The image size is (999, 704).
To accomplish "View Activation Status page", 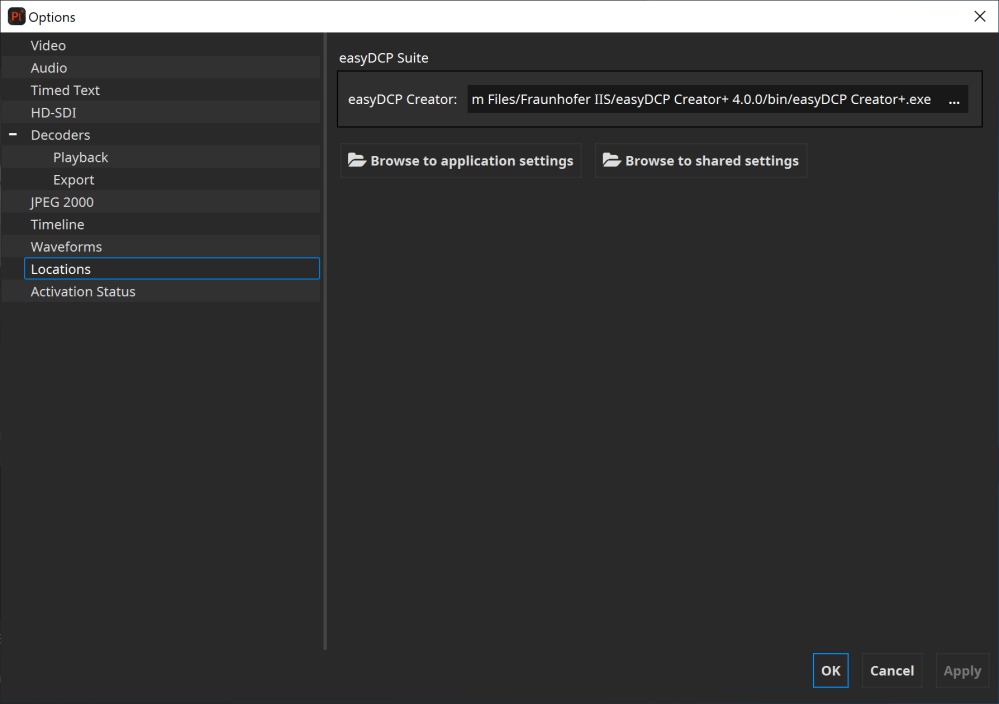I will coord(83,292).
